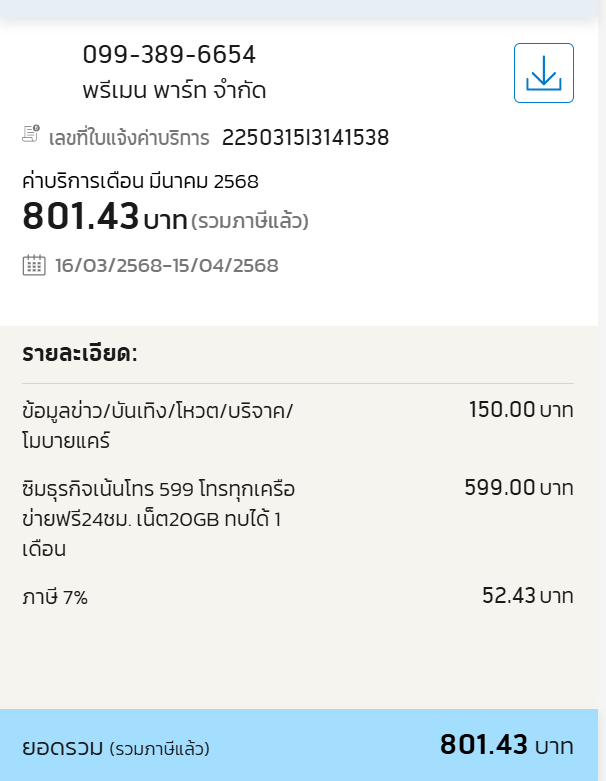Viewport: 606px width, 781px height.
Task: Click the รายละเอียด section header
Action: [x=80, y=354]
